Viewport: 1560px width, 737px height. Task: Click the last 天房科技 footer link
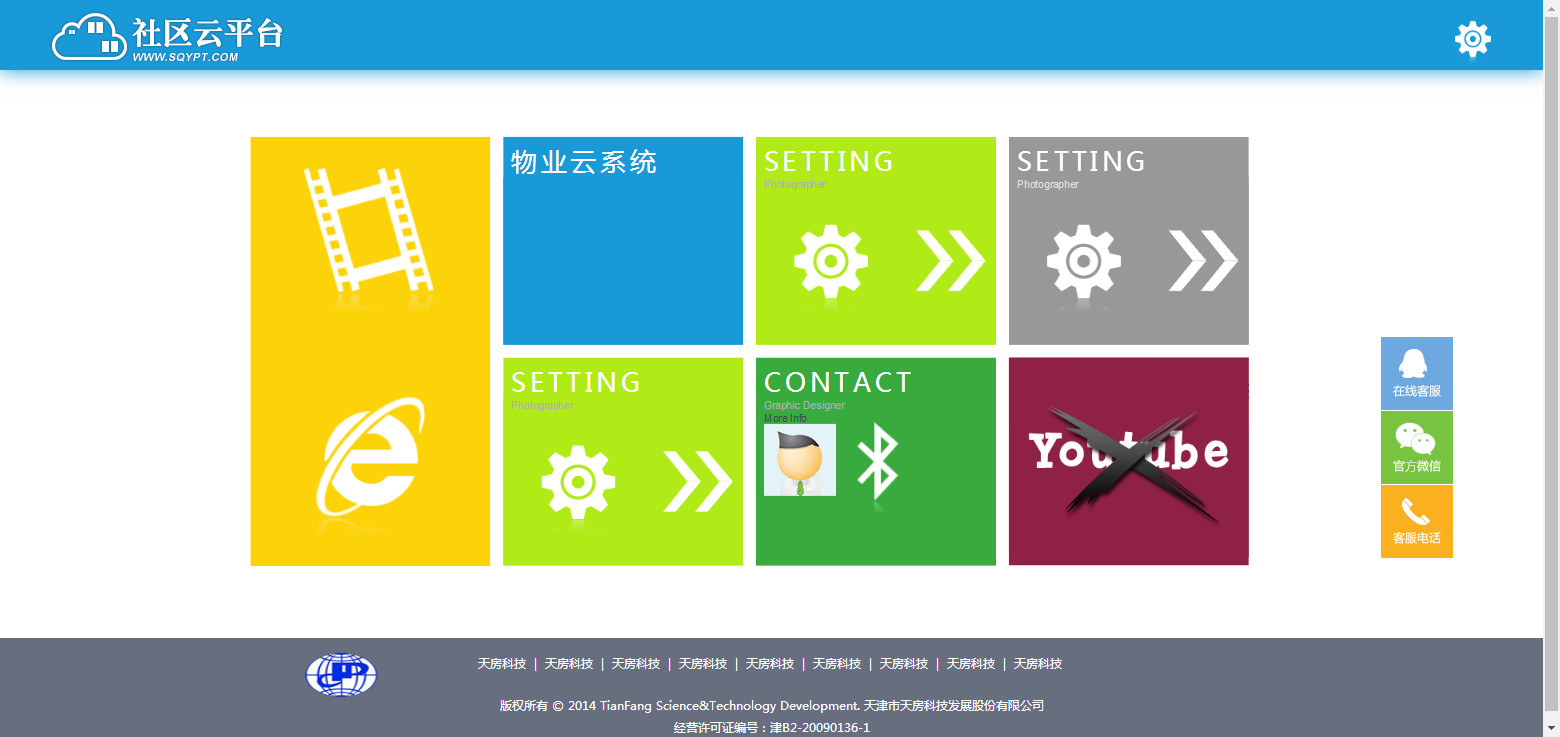[1037, 664]
